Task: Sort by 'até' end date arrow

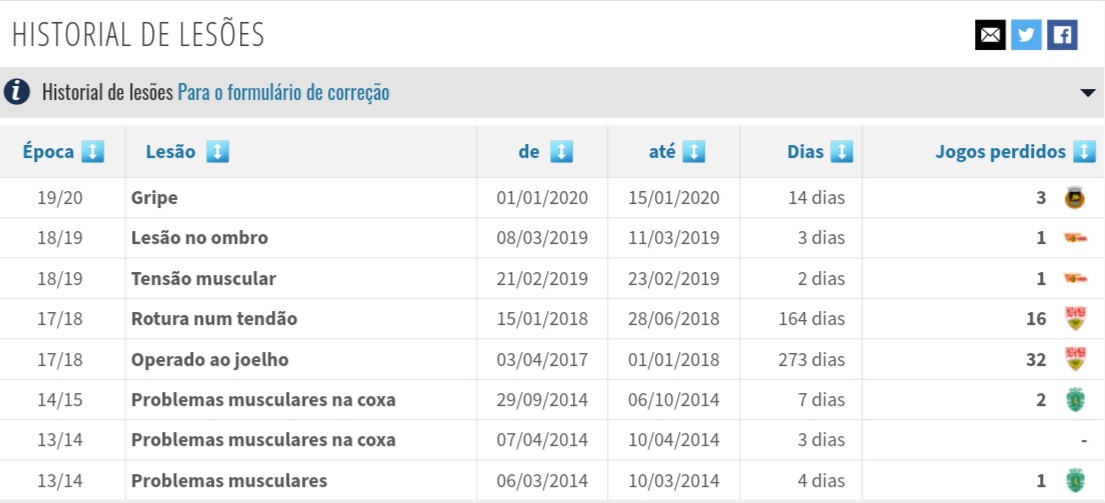Action: (x=694, y=152)
